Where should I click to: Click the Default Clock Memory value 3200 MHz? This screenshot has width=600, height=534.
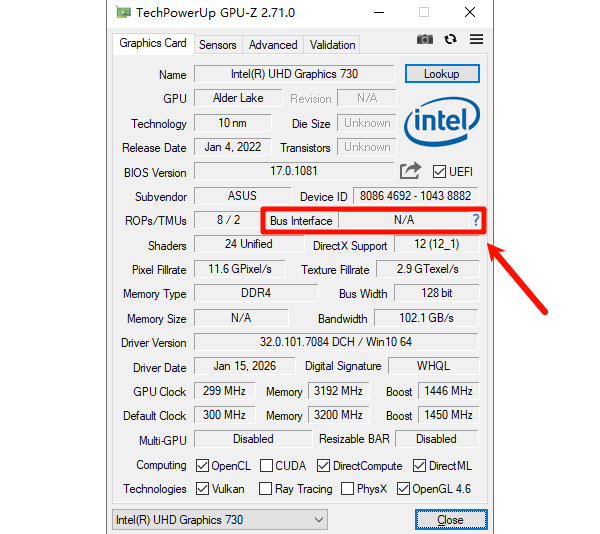[x=339, y=415]
